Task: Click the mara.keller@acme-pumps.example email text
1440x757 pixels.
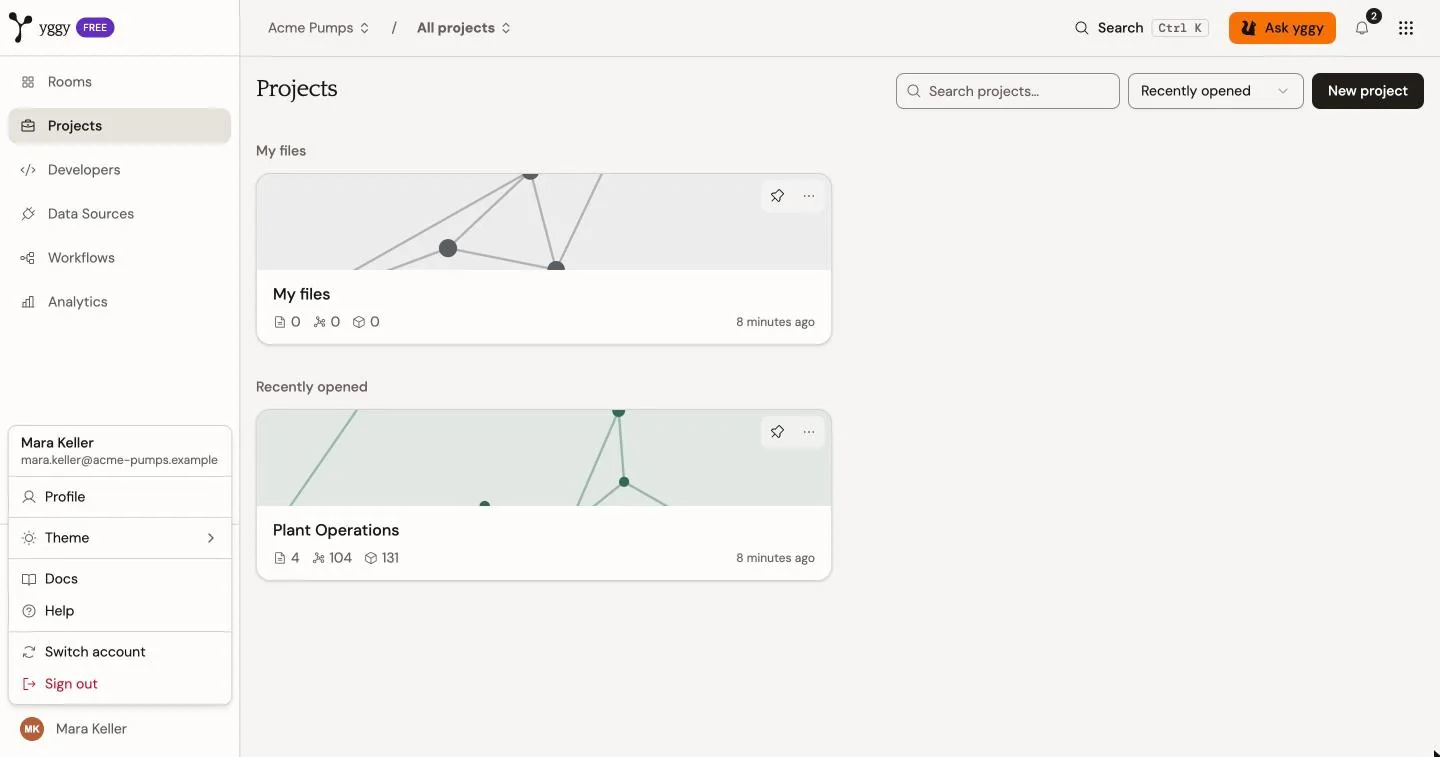Action: 119,461
